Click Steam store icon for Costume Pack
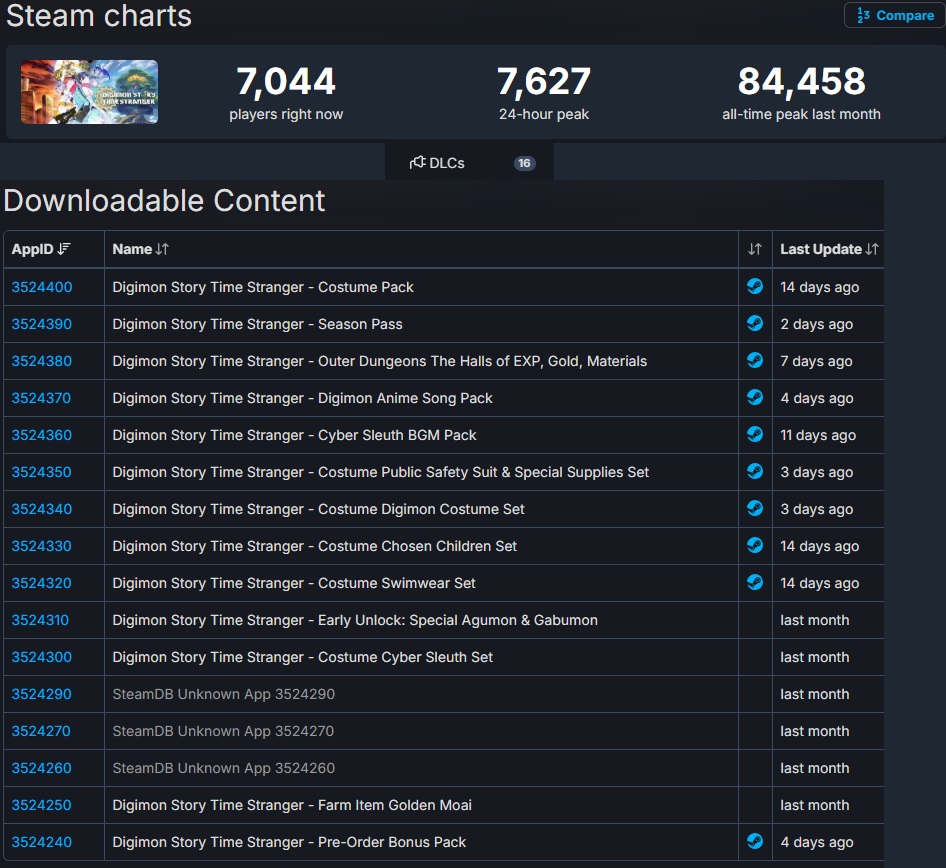Screen dimensions: 946x868 point(755,286)
